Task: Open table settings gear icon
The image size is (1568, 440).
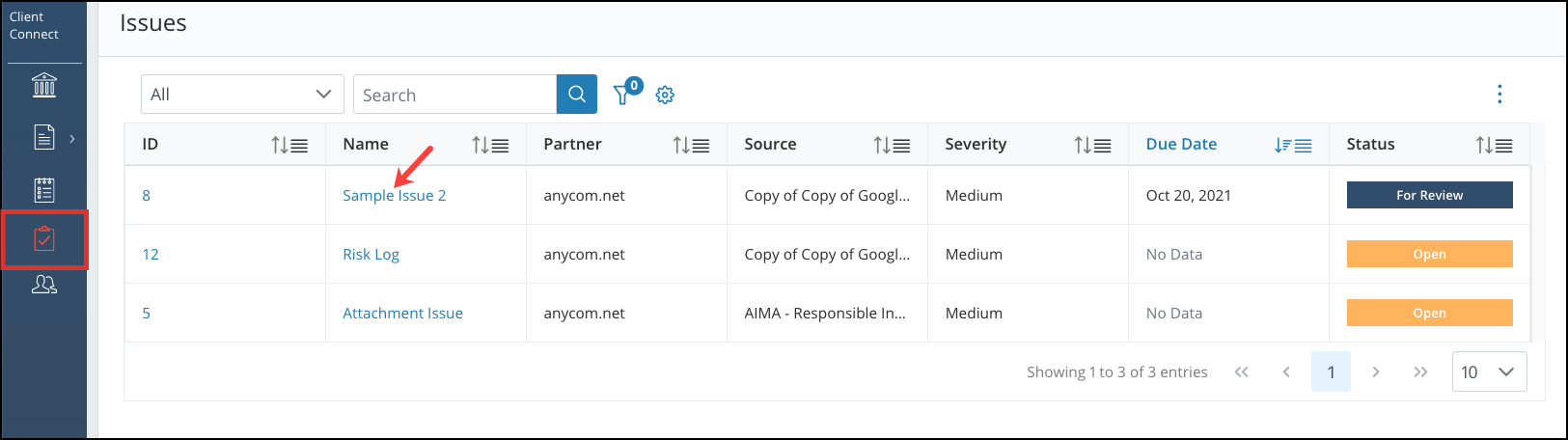Action: [665, 96]
